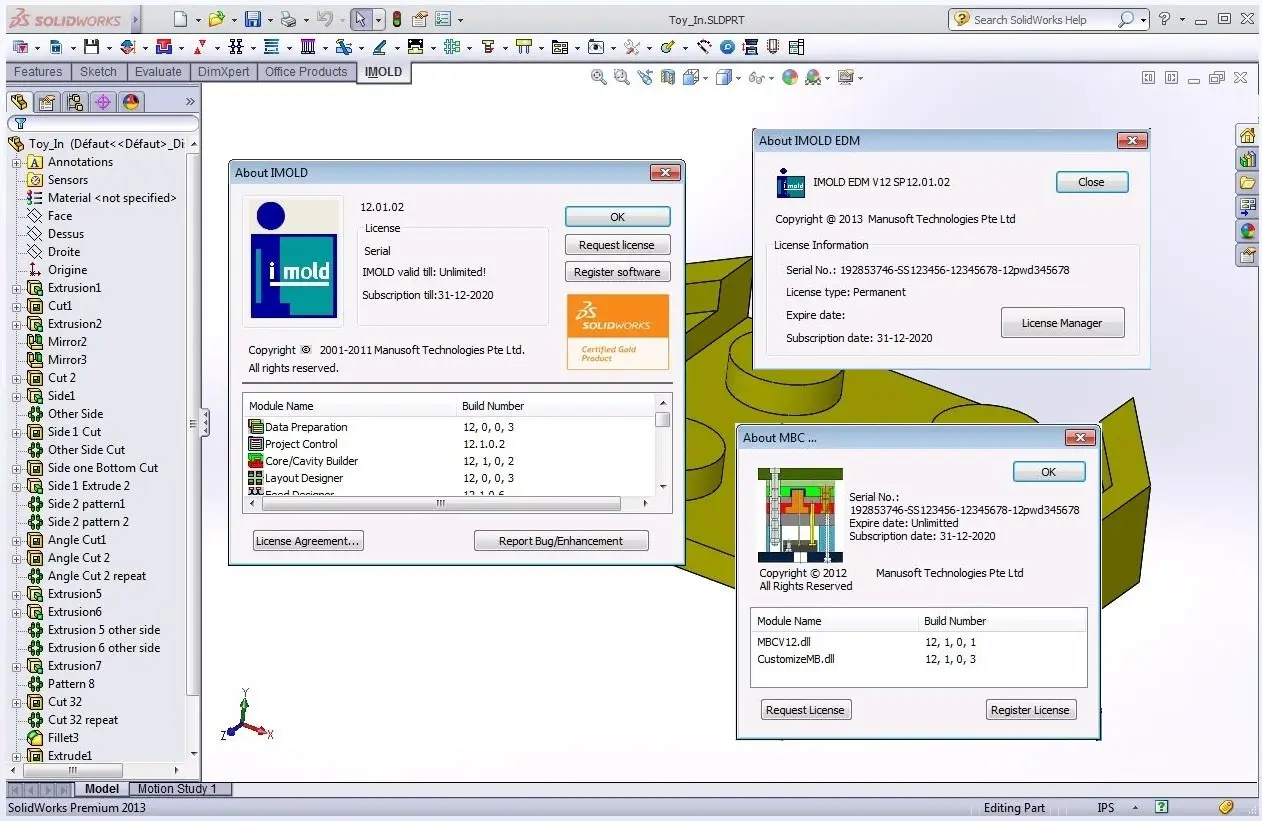Switch to the PropertyManager icon tab
Image resolution: width=1262 pixels, height=821 pixels.
47,102
